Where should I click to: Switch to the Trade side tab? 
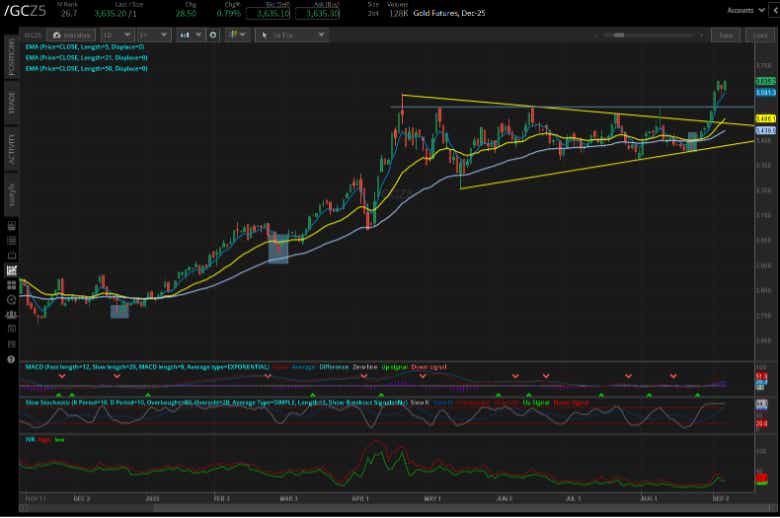pyautogui.click(x=12, y=106)
